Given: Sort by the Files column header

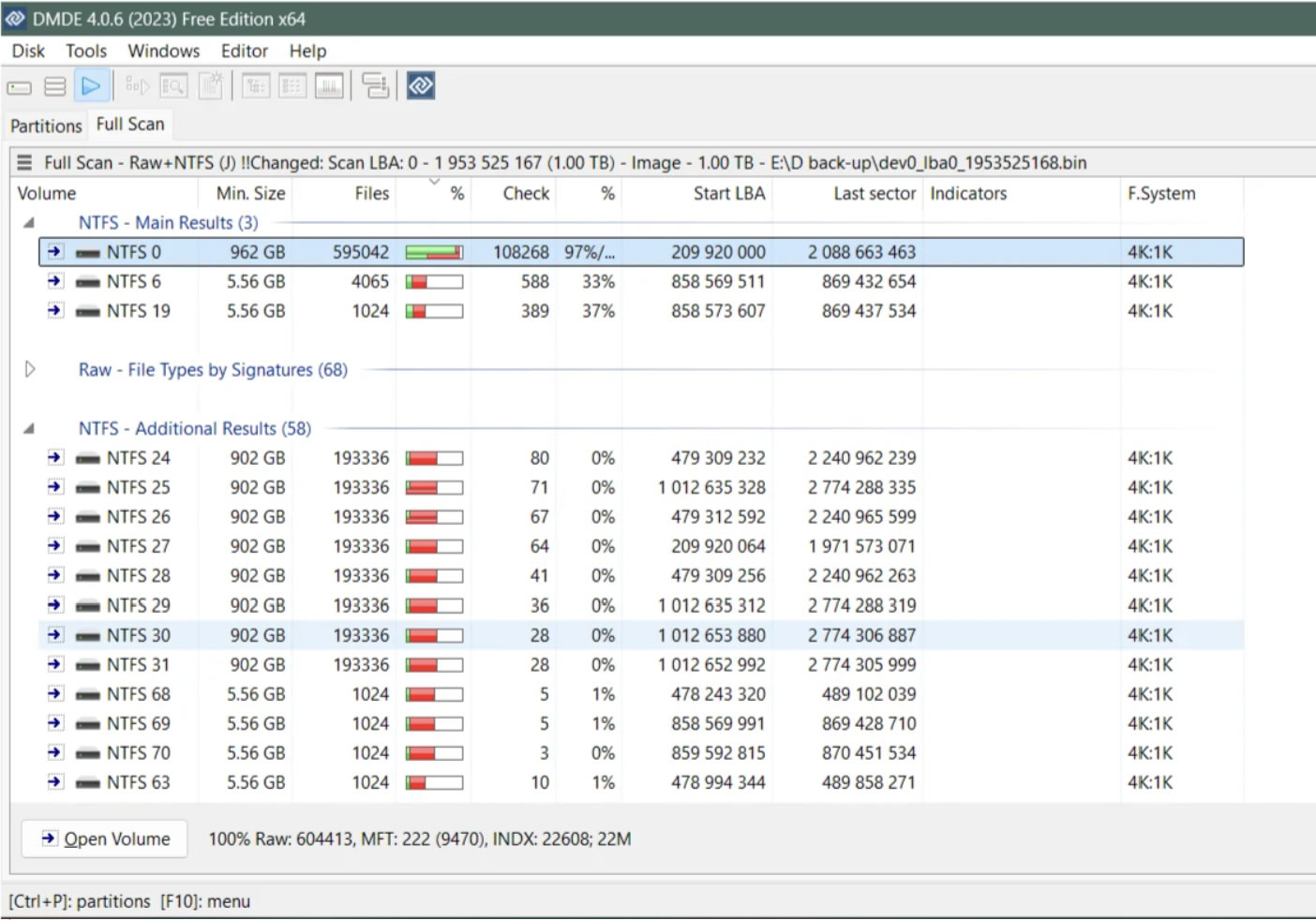Looking at the screenshot, I should coord(344,193).
